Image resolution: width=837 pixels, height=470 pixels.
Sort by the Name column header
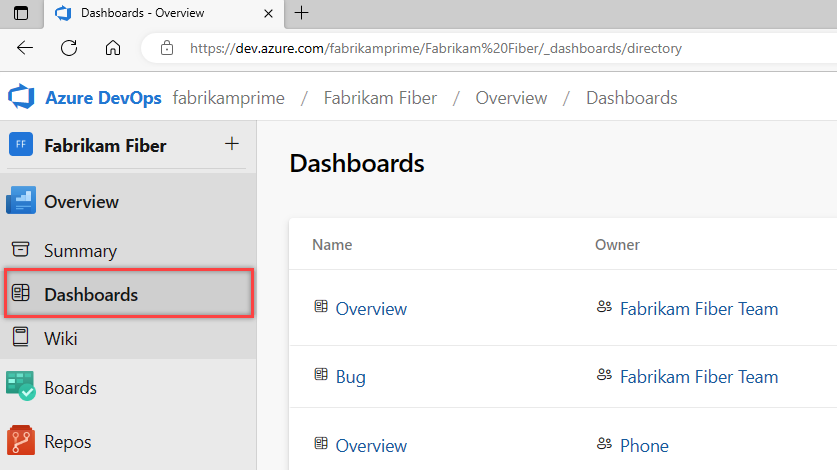pos(332,245)
